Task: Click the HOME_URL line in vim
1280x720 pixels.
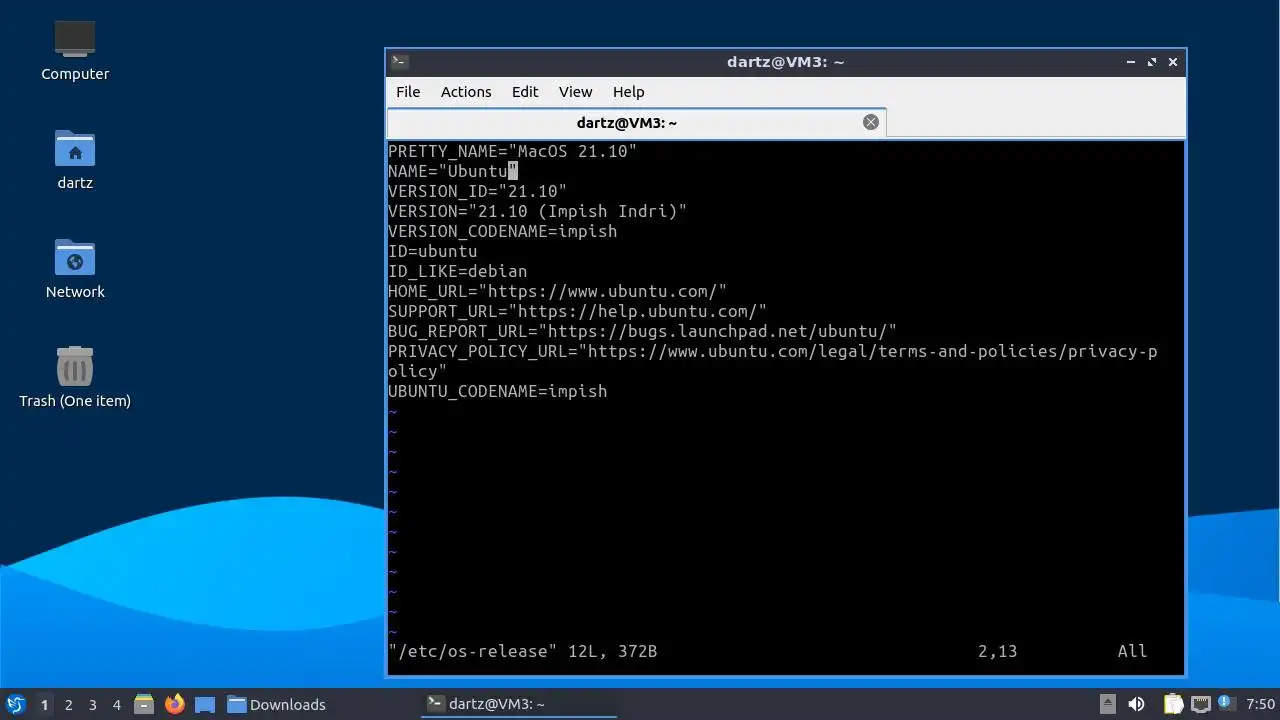Action: [557, 291]
